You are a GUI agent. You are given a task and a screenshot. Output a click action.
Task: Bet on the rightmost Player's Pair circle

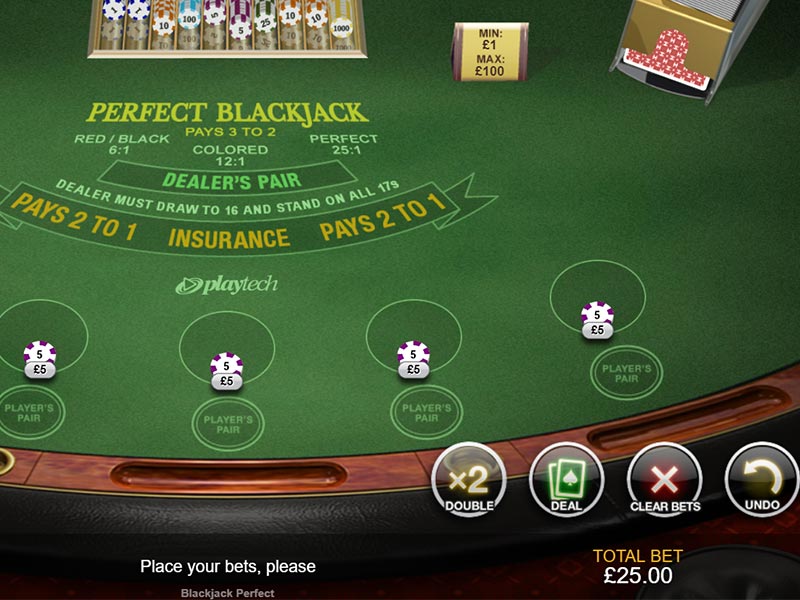click(x=627, y=373)
